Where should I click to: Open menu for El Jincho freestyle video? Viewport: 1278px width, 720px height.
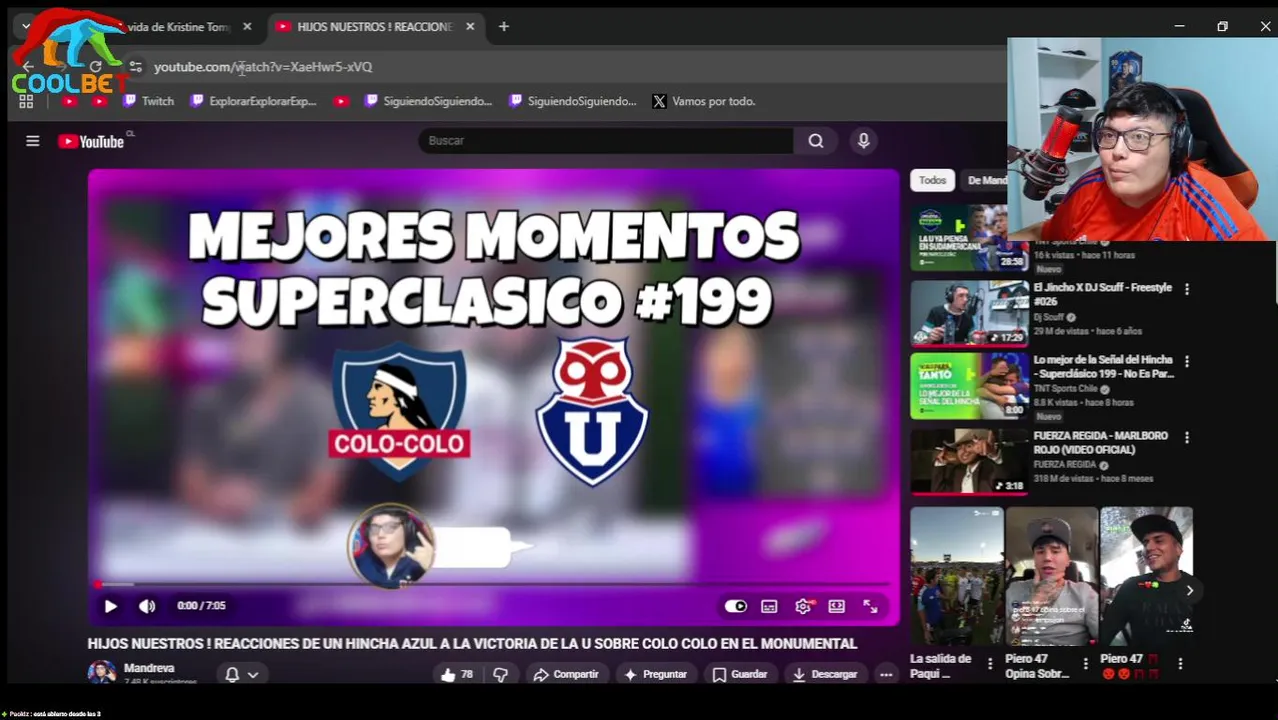(1187, 289)
